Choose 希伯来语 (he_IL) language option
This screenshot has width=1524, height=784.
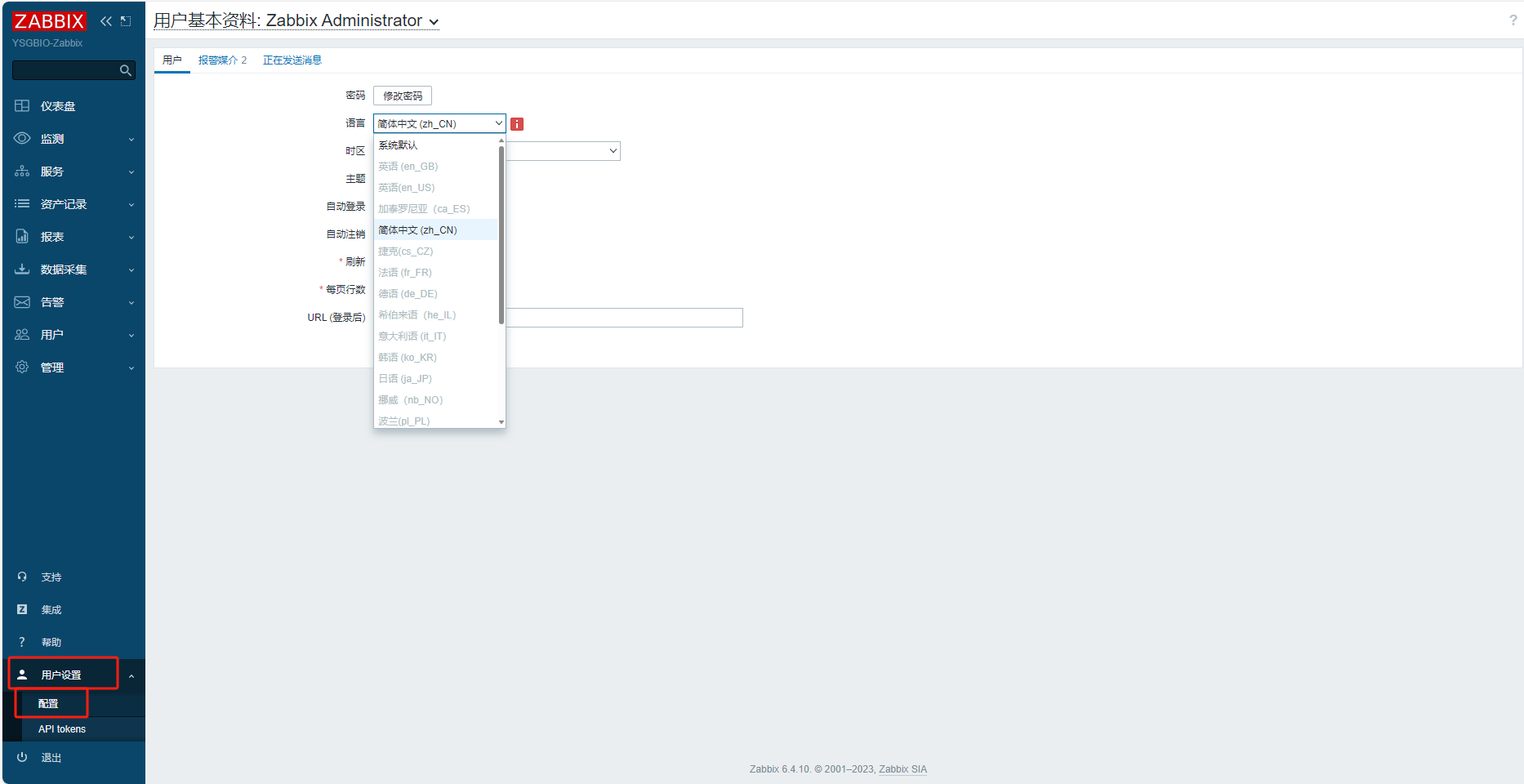(436, 315)
